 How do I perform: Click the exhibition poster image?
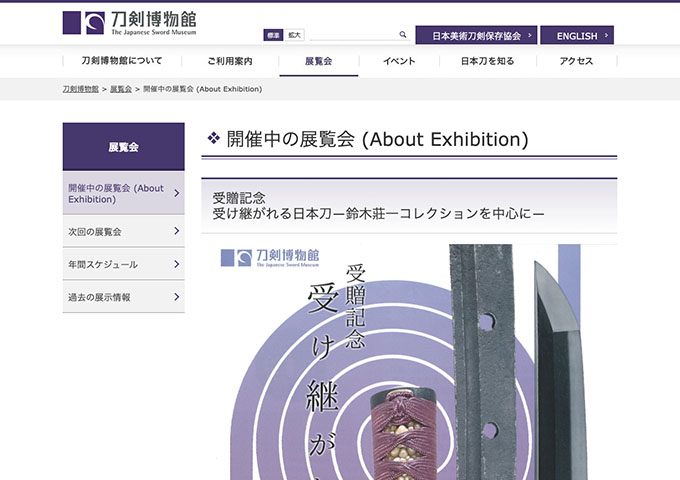(409, 362)
